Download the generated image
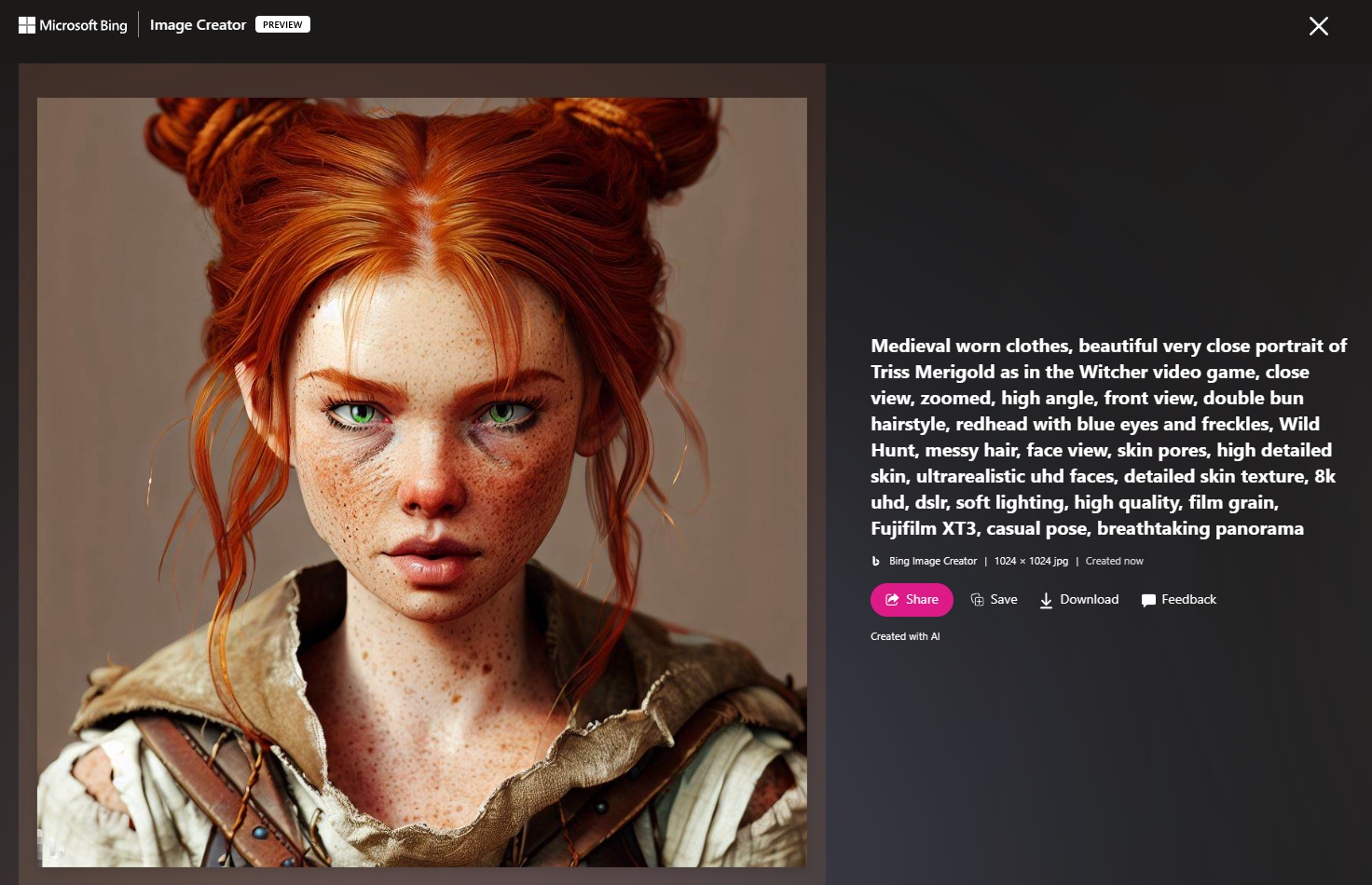 coord(1079,600)
